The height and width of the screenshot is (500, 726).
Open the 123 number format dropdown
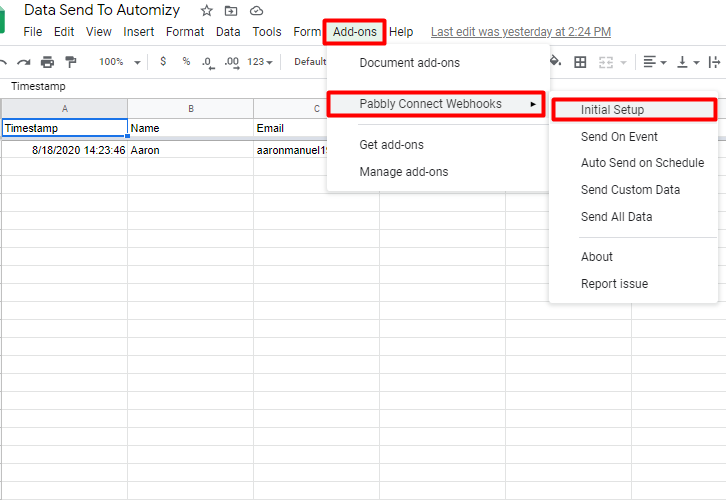(260, 62)
